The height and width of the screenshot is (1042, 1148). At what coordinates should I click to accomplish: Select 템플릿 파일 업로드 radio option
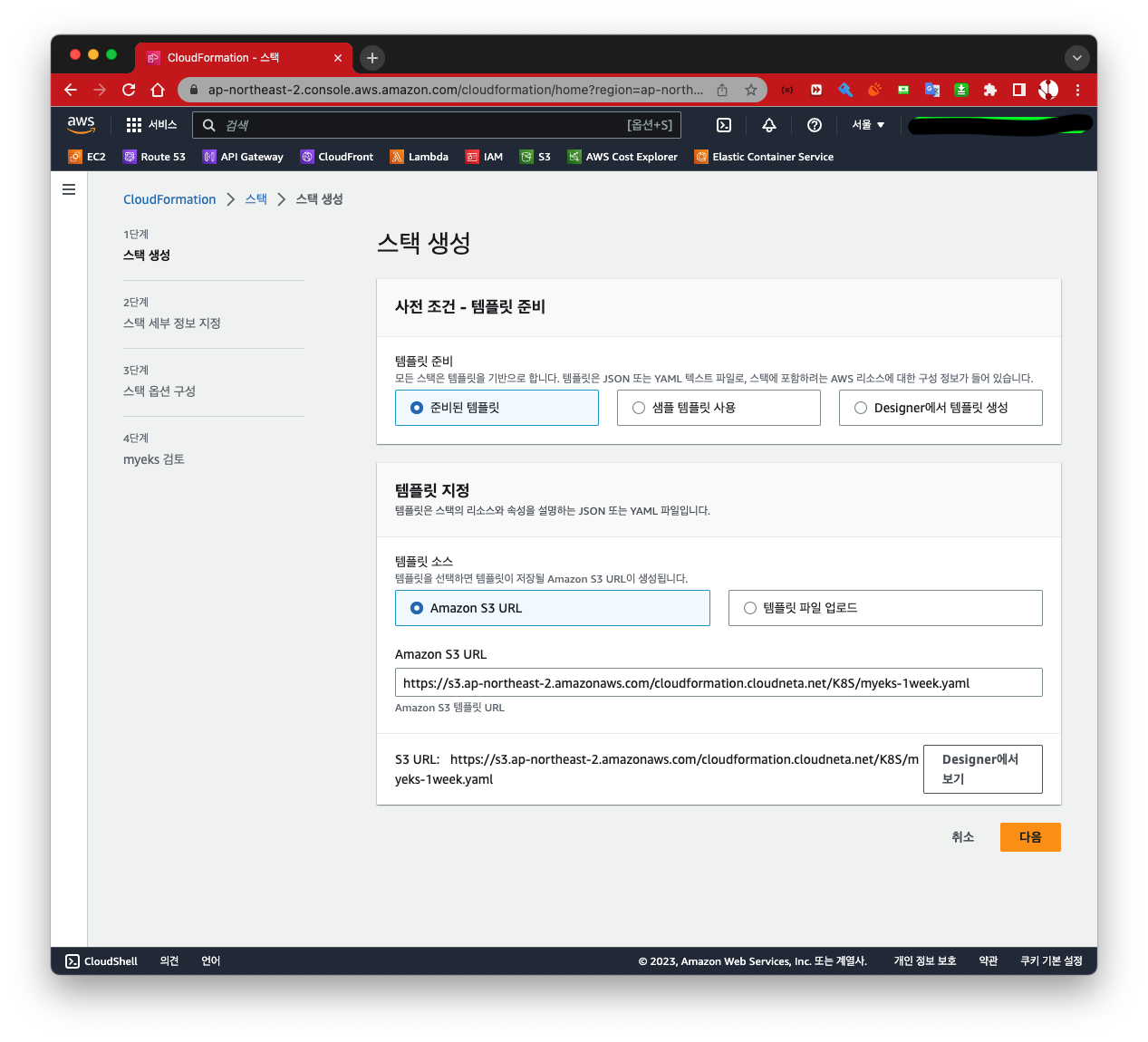(885, 608)
